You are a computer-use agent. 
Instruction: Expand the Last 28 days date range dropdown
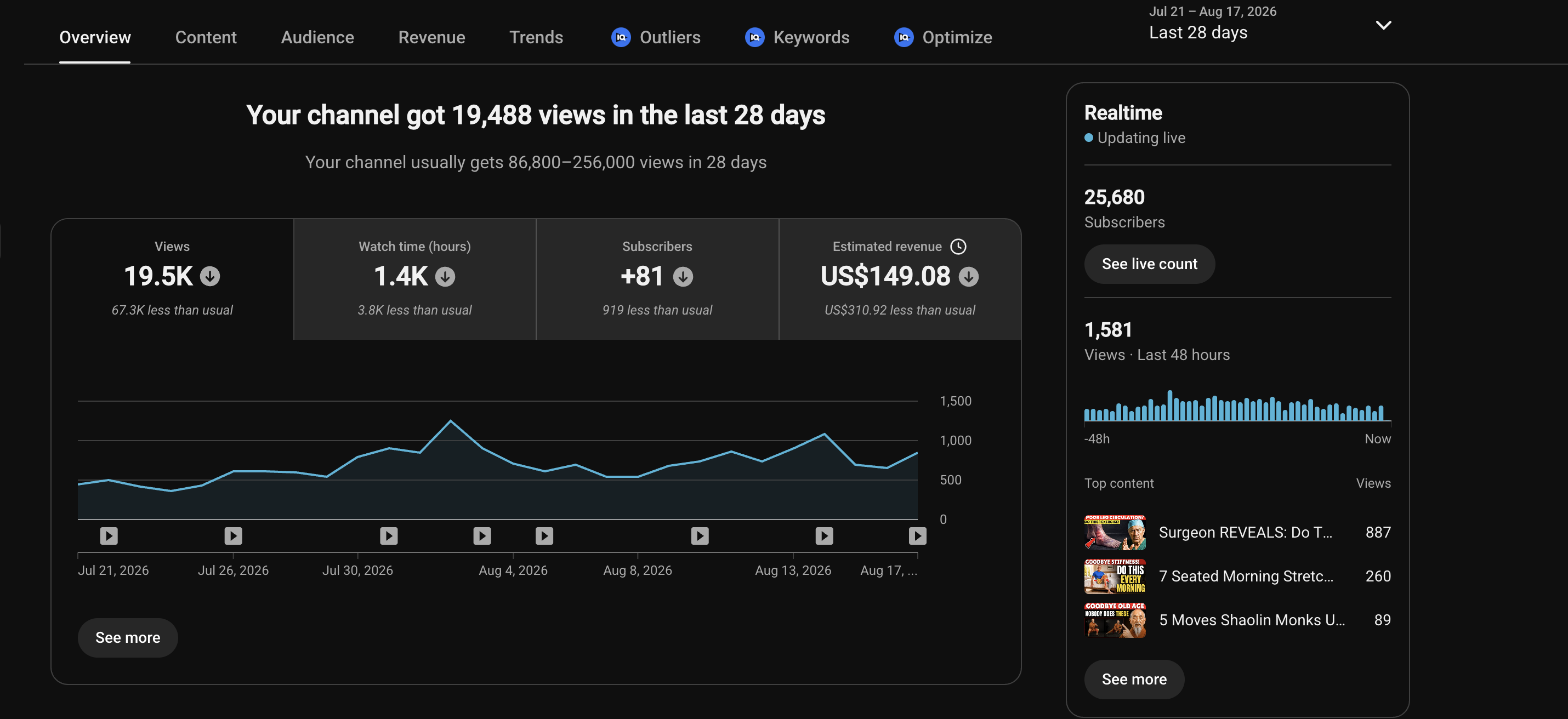(1384, 25)
